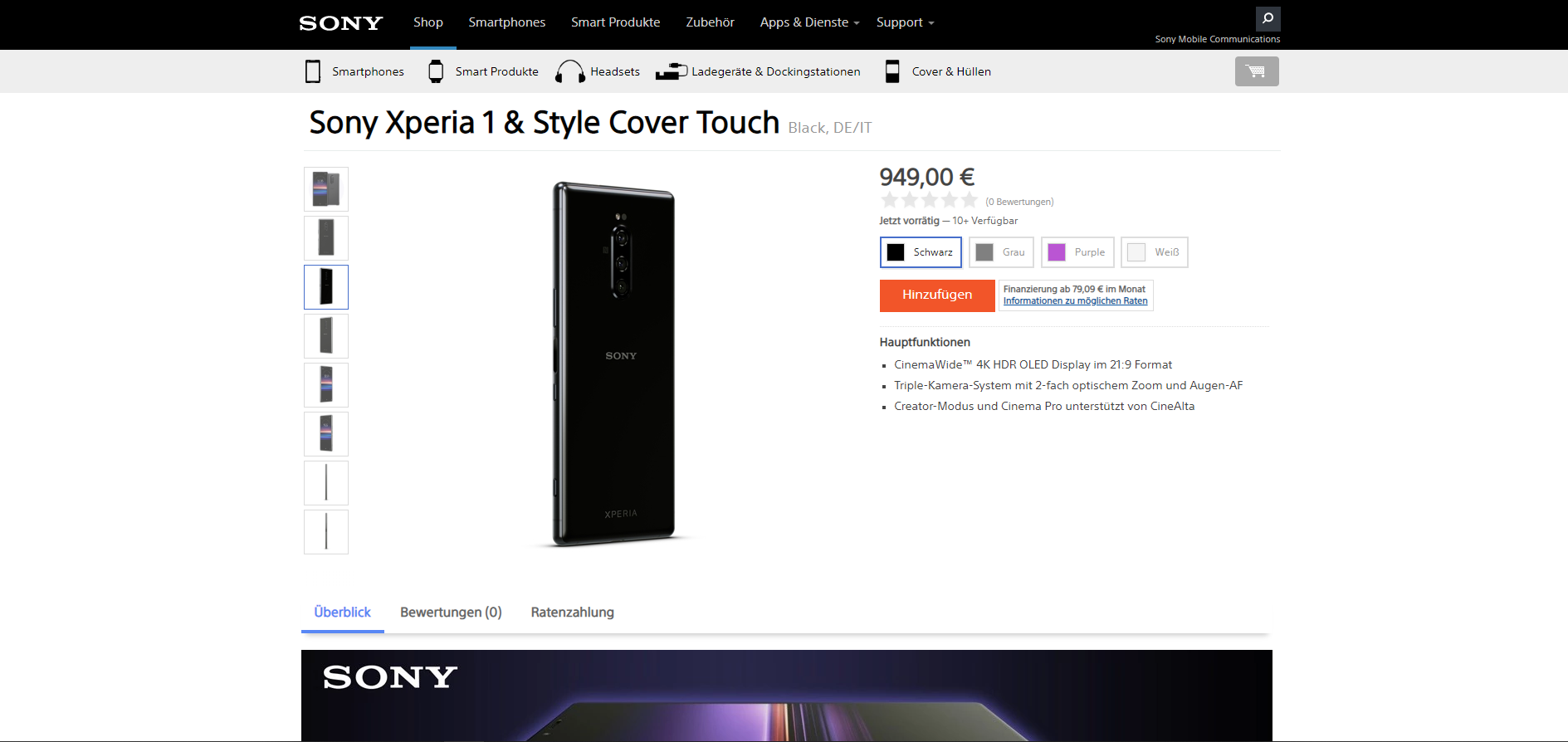Open Informationen zu möglichen Raten link
The width and height of the screenshot is (1568, 742).
[x=1075, y=301]
